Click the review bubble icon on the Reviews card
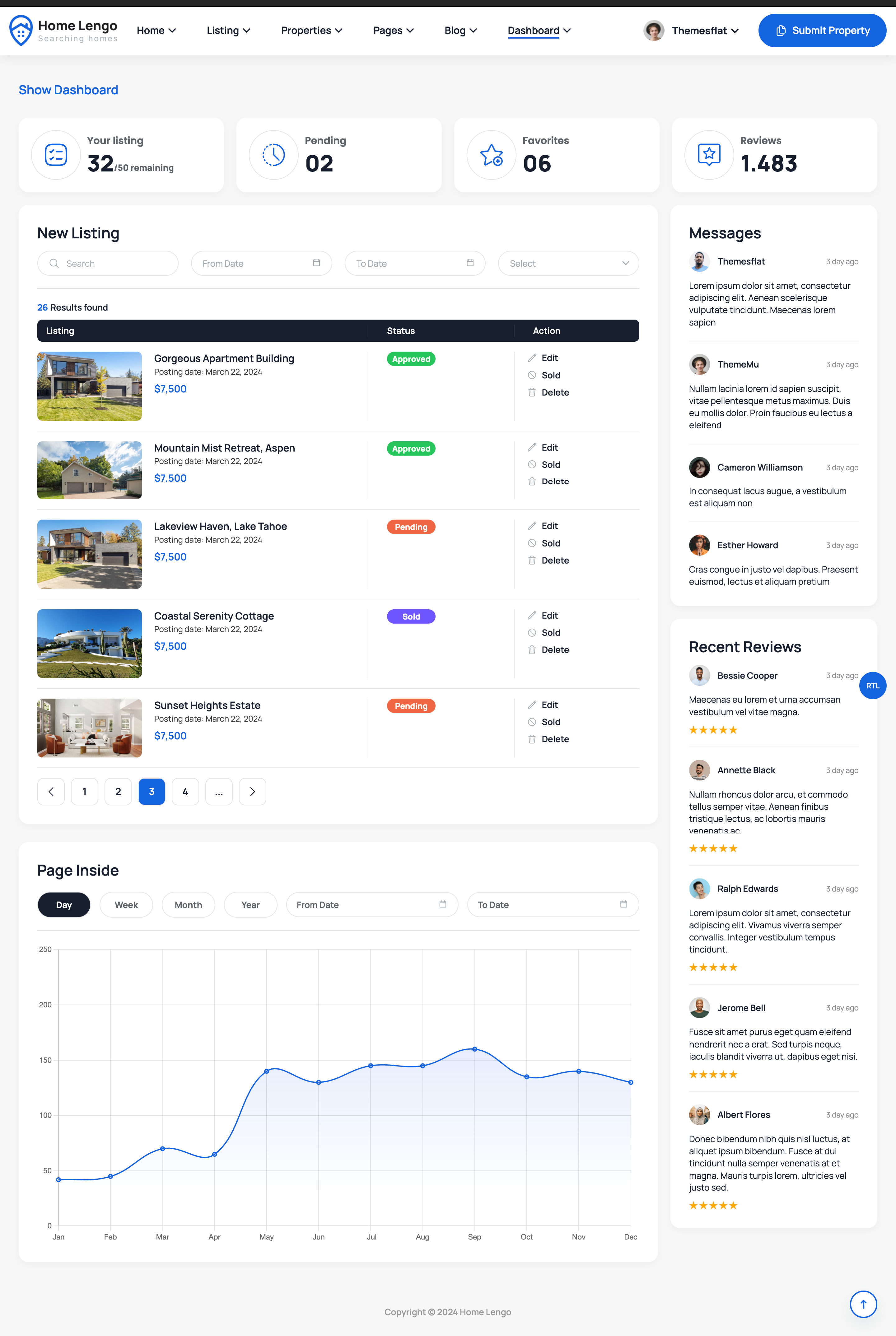The height and width of the screenshot is (1336, 896). [x=709, y=155]
